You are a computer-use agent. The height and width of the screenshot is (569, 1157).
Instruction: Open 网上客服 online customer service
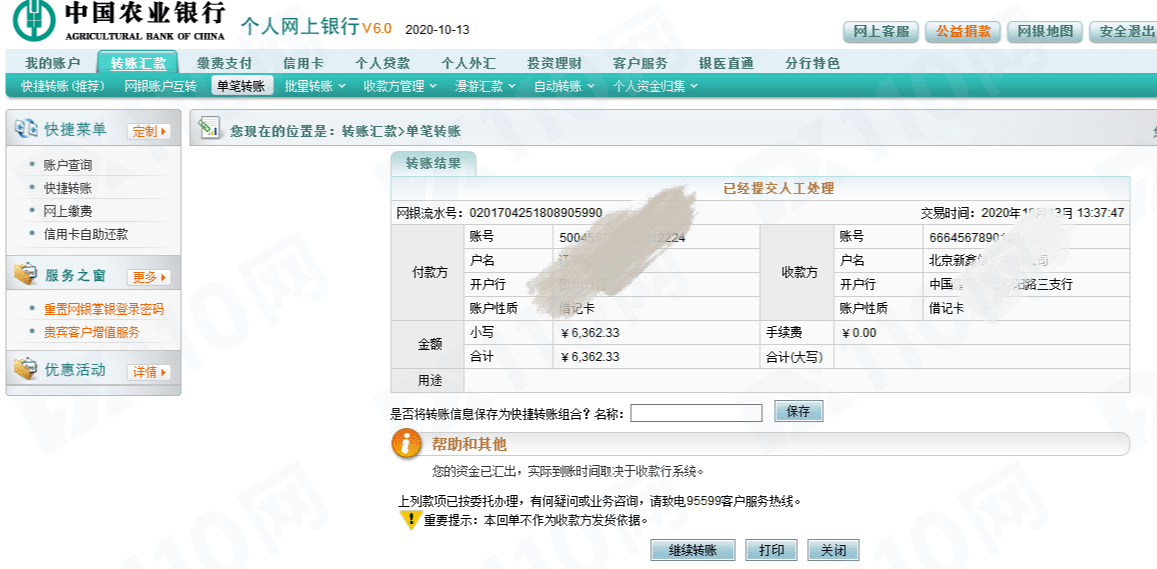[x=880, y=32]
